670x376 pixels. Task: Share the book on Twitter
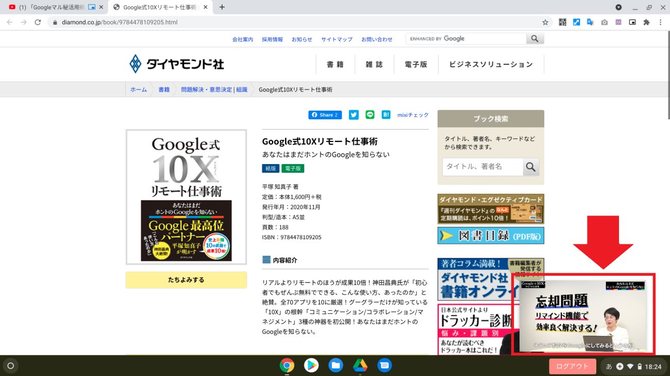tap(354, 115)
